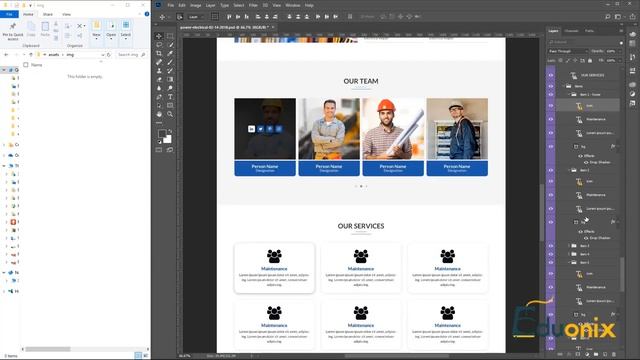Collapse the Items group in Layers
This screenshot has height=360, width=640.
tap(564, 86)
